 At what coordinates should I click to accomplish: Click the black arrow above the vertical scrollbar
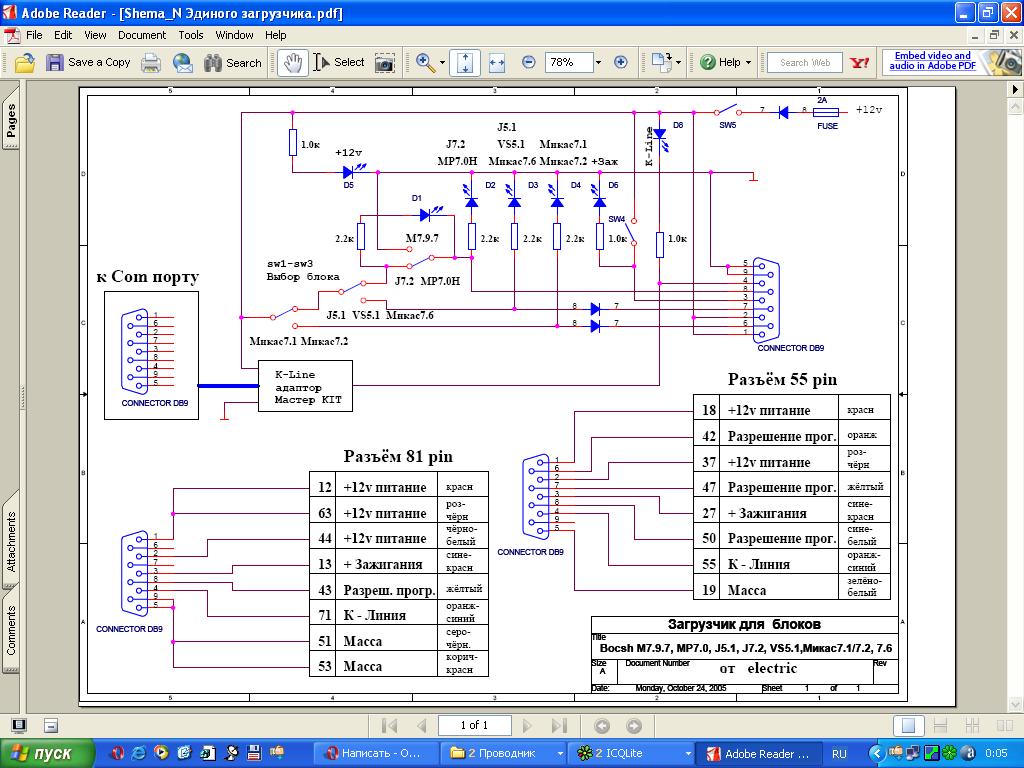pyautogui.click(x=1015, y=89)
